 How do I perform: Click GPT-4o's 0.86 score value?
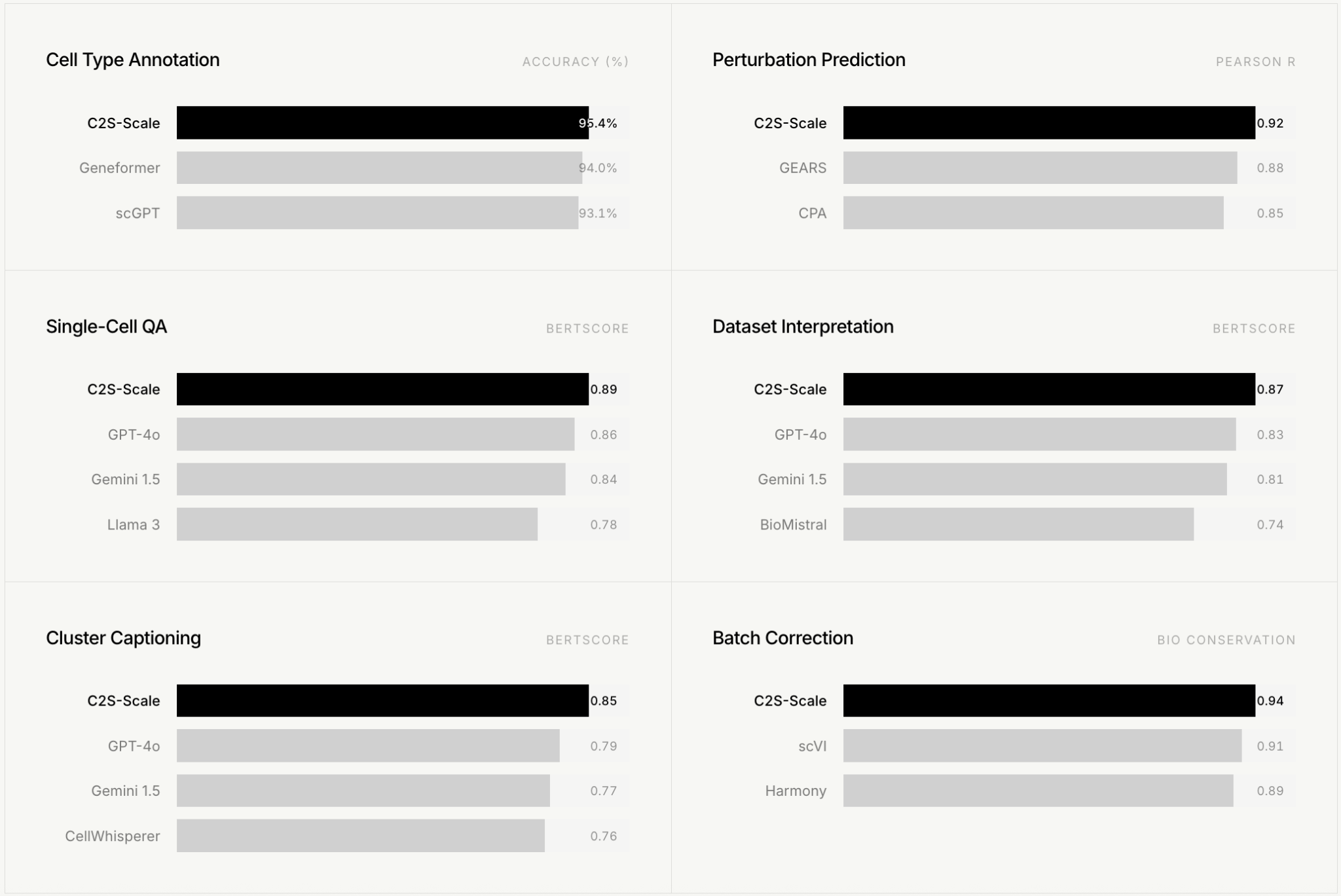603,435
